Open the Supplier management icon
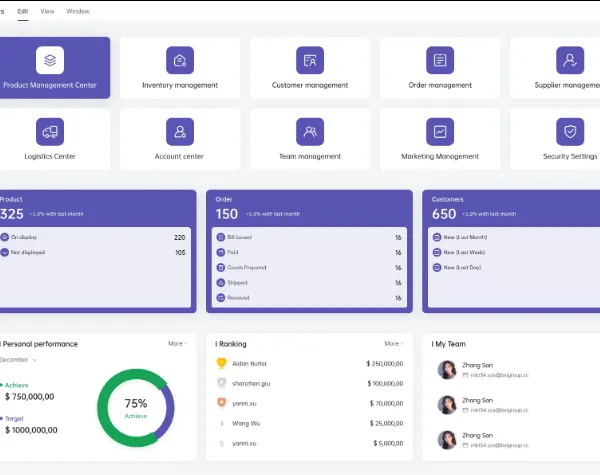 coord(570,60)
